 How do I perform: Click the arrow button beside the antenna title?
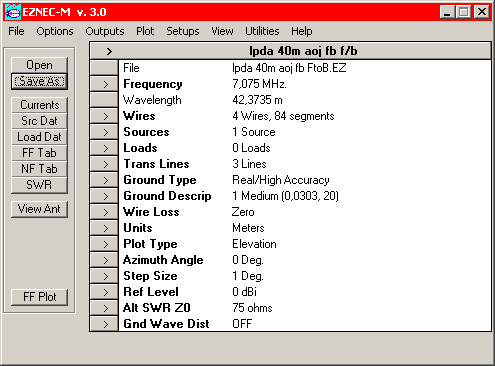point(109,51)
